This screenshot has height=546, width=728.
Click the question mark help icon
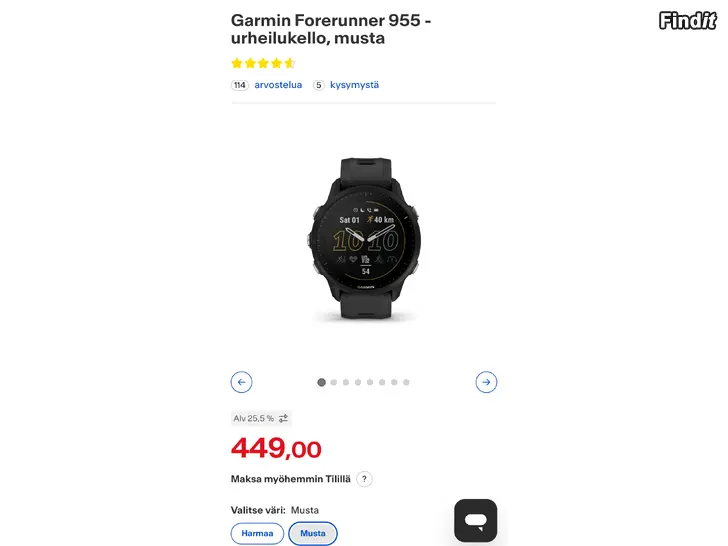click(364, 479)
